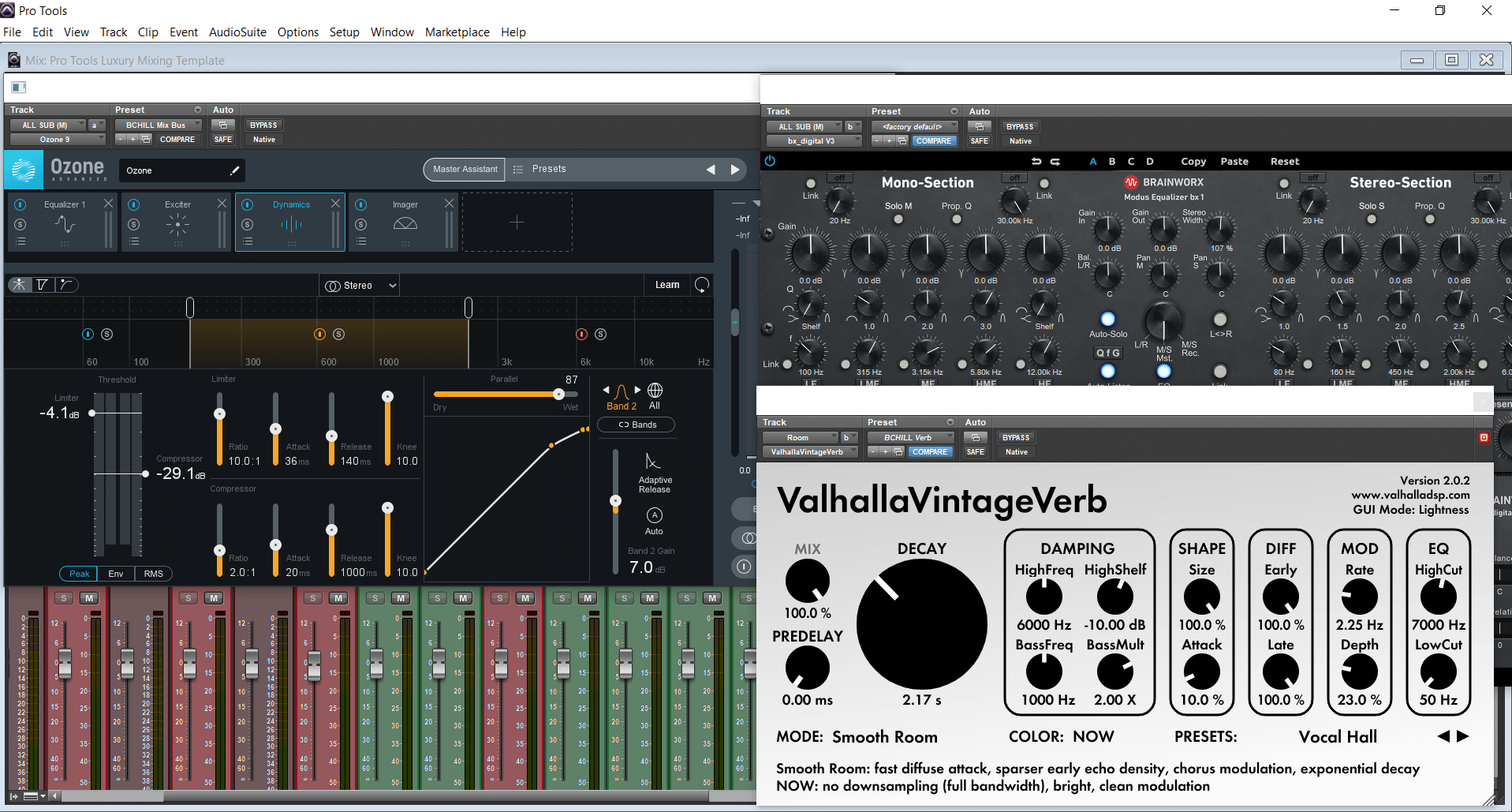
Task: Open the Marketplace menu
Action: [457, 32]
